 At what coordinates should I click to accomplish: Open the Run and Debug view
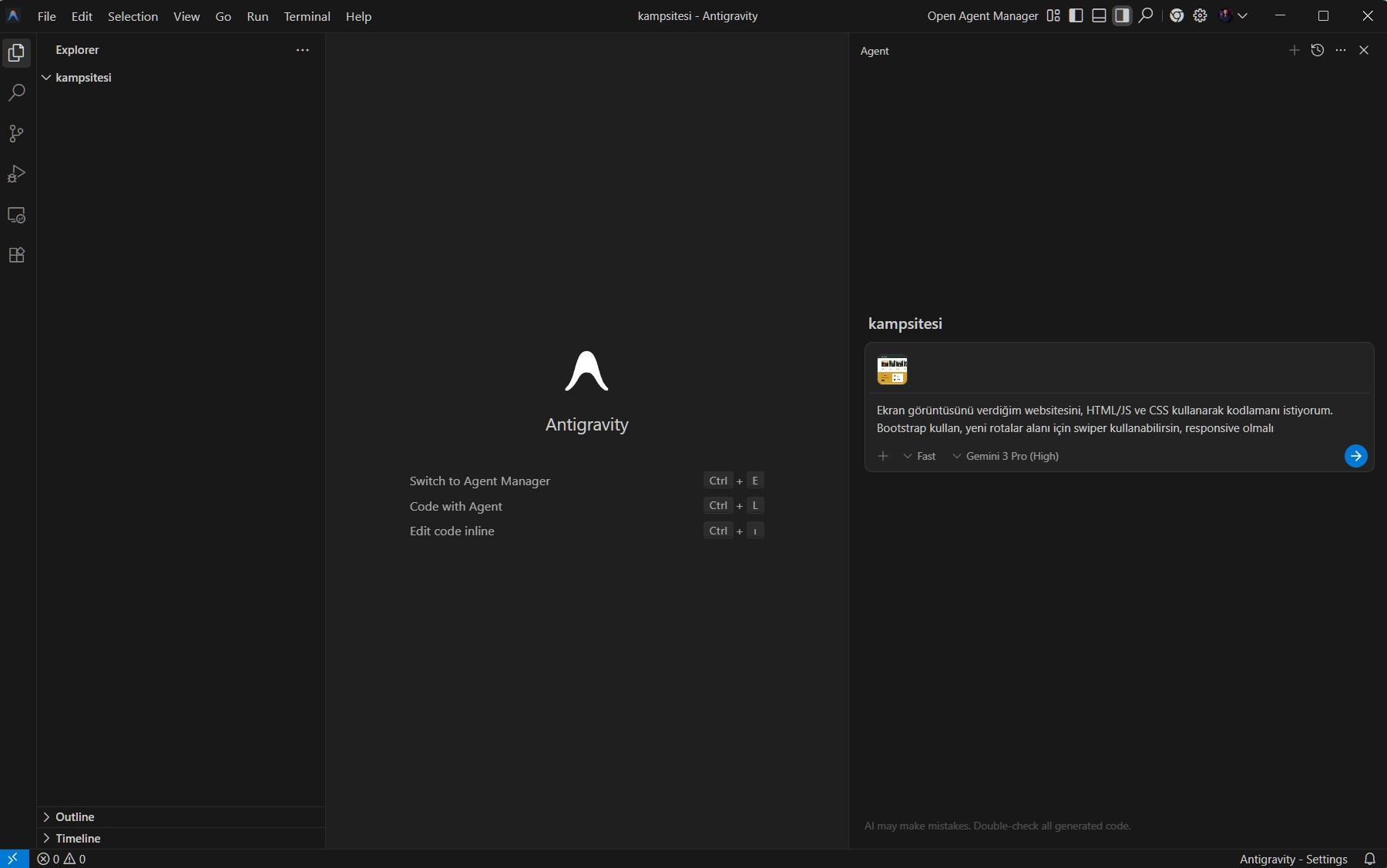(x=16, y=174)
